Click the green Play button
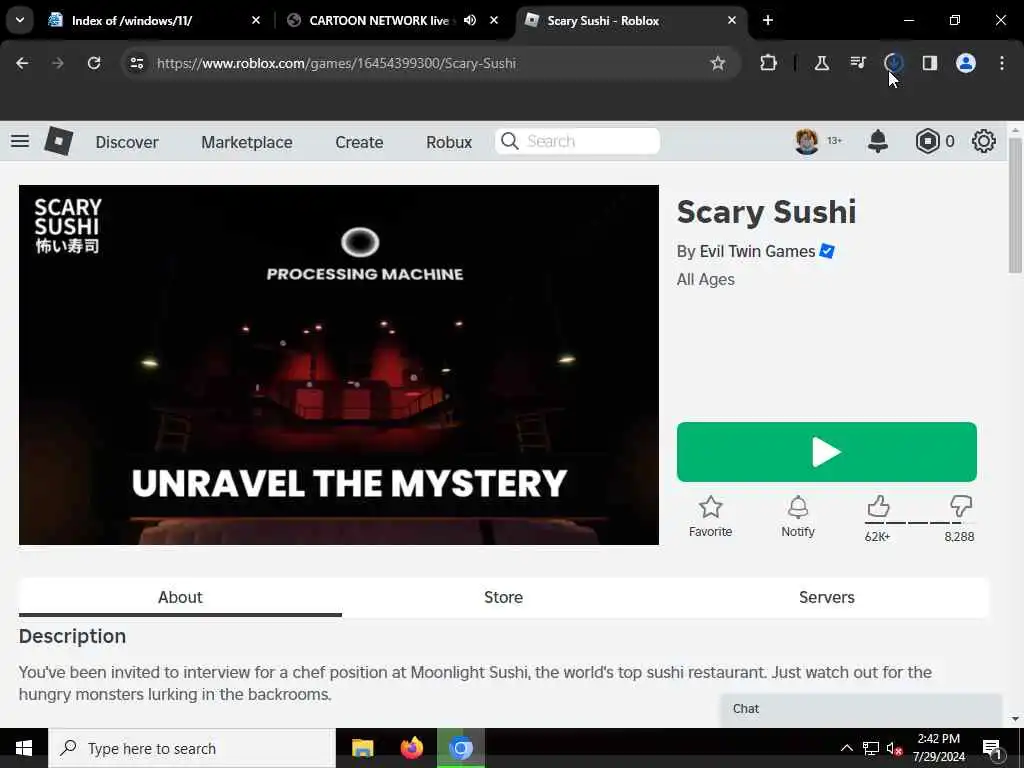Image resolution: width=1024 pixels, height=768 pixels. [827, 452]
